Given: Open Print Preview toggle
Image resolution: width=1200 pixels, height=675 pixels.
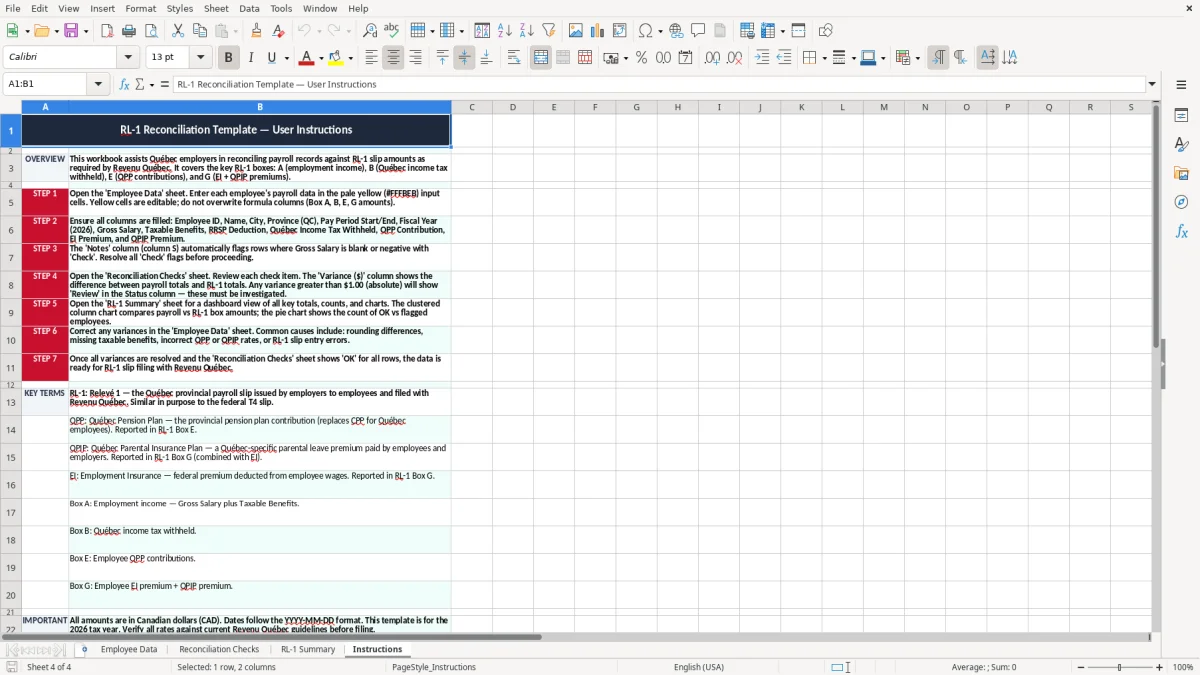Looking at the screenshot, I should (151, 31).
